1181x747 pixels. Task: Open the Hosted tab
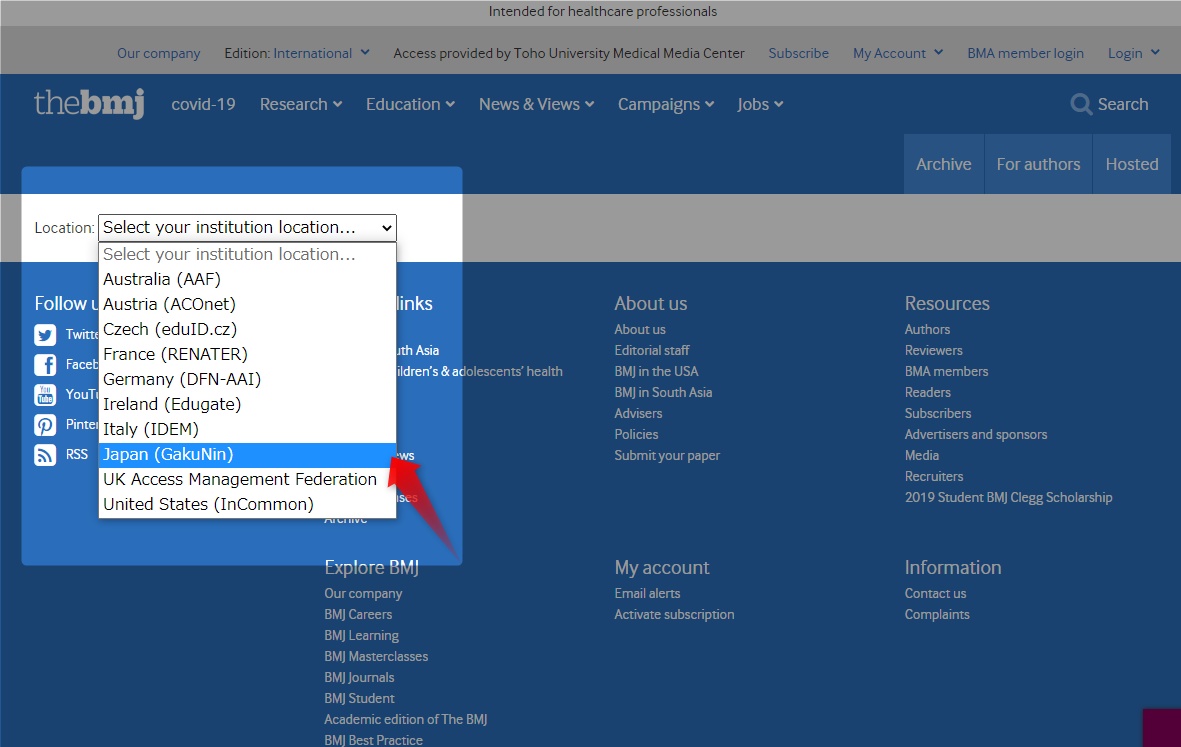point(1132,164)
